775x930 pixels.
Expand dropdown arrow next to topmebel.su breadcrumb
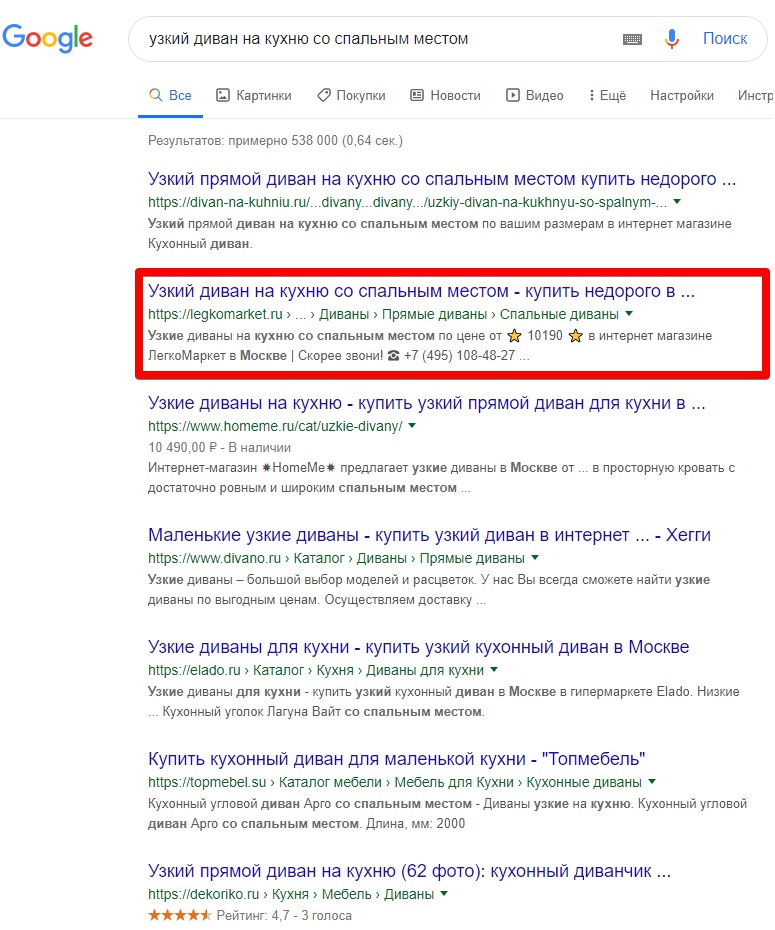pyautogui.click(x=652, y=782)
